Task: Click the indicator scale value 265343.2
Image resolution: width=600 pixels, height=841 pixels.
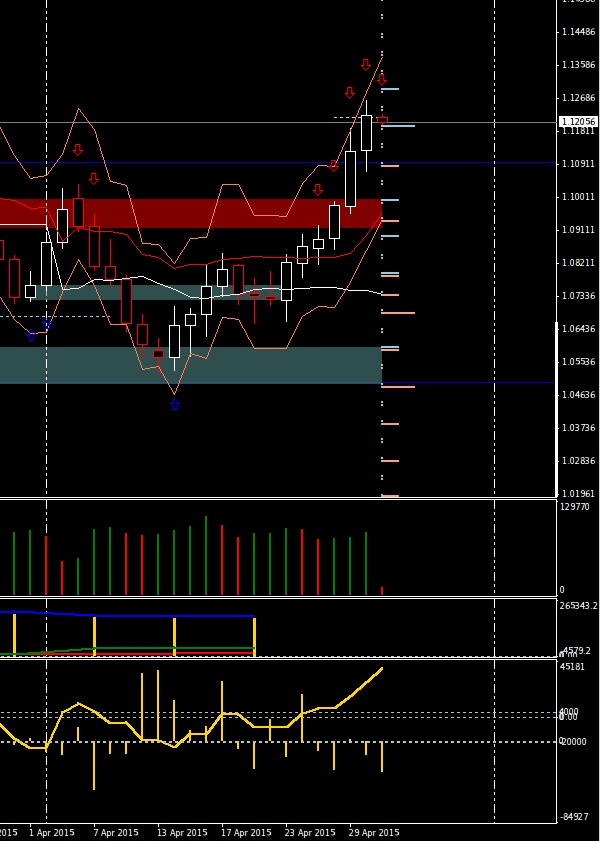Action: pos(578,606)
